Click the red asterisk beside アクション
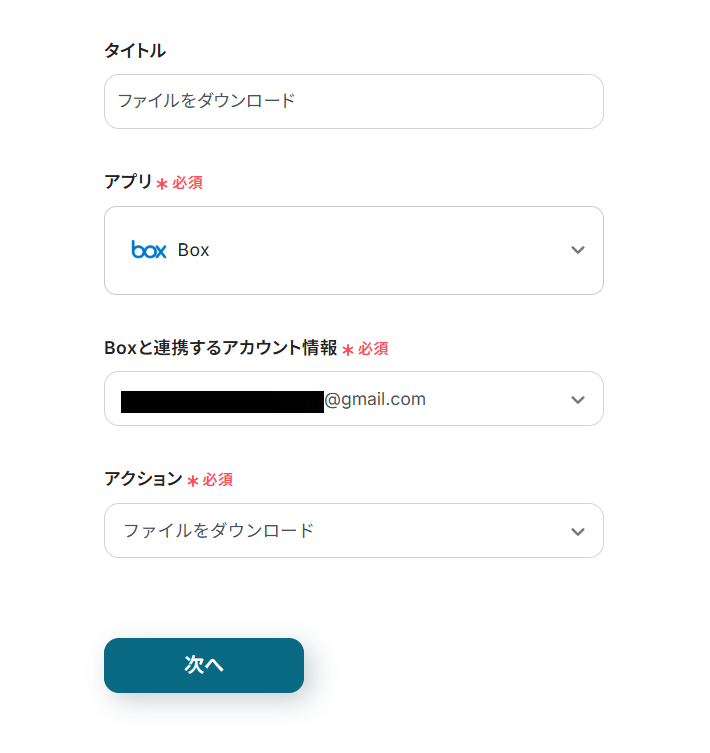The height and width of the screenshot is (753, 710). point(193,481)
